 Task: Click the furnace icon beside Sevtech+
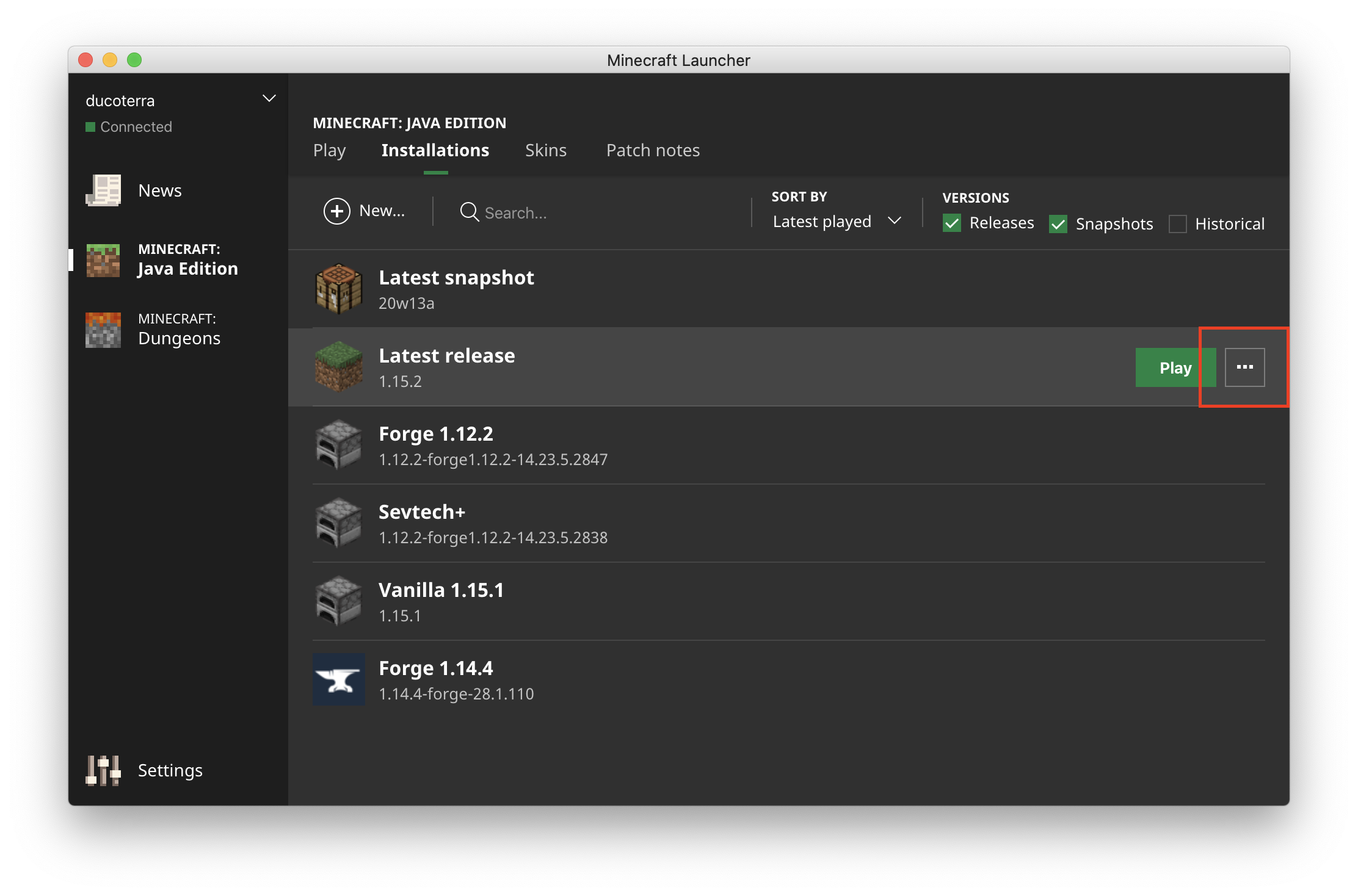coord(338,523)
